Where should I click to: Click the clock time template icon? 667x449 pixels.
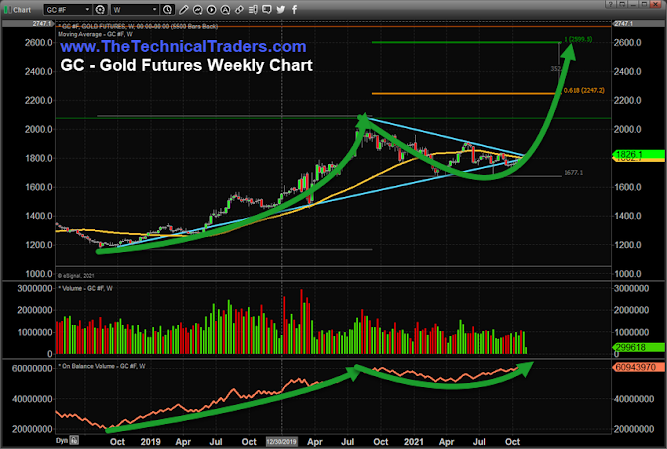coord(168,9)
